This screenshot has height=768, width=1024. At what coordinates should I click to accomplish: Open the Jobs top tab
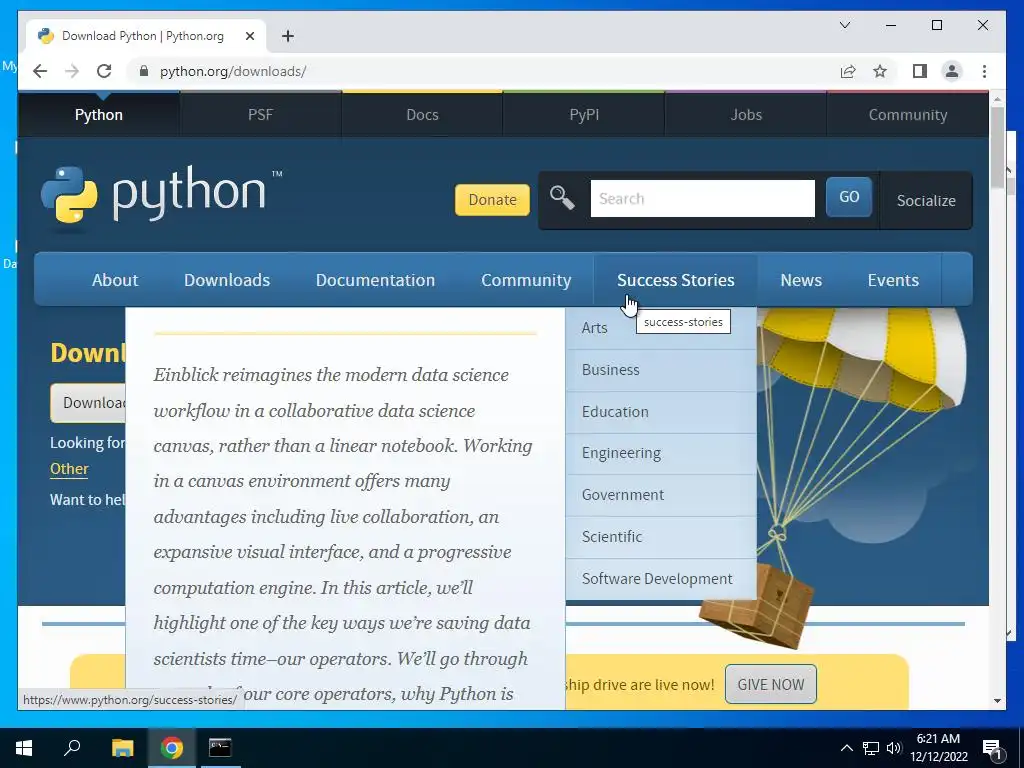tap(746, 115)
